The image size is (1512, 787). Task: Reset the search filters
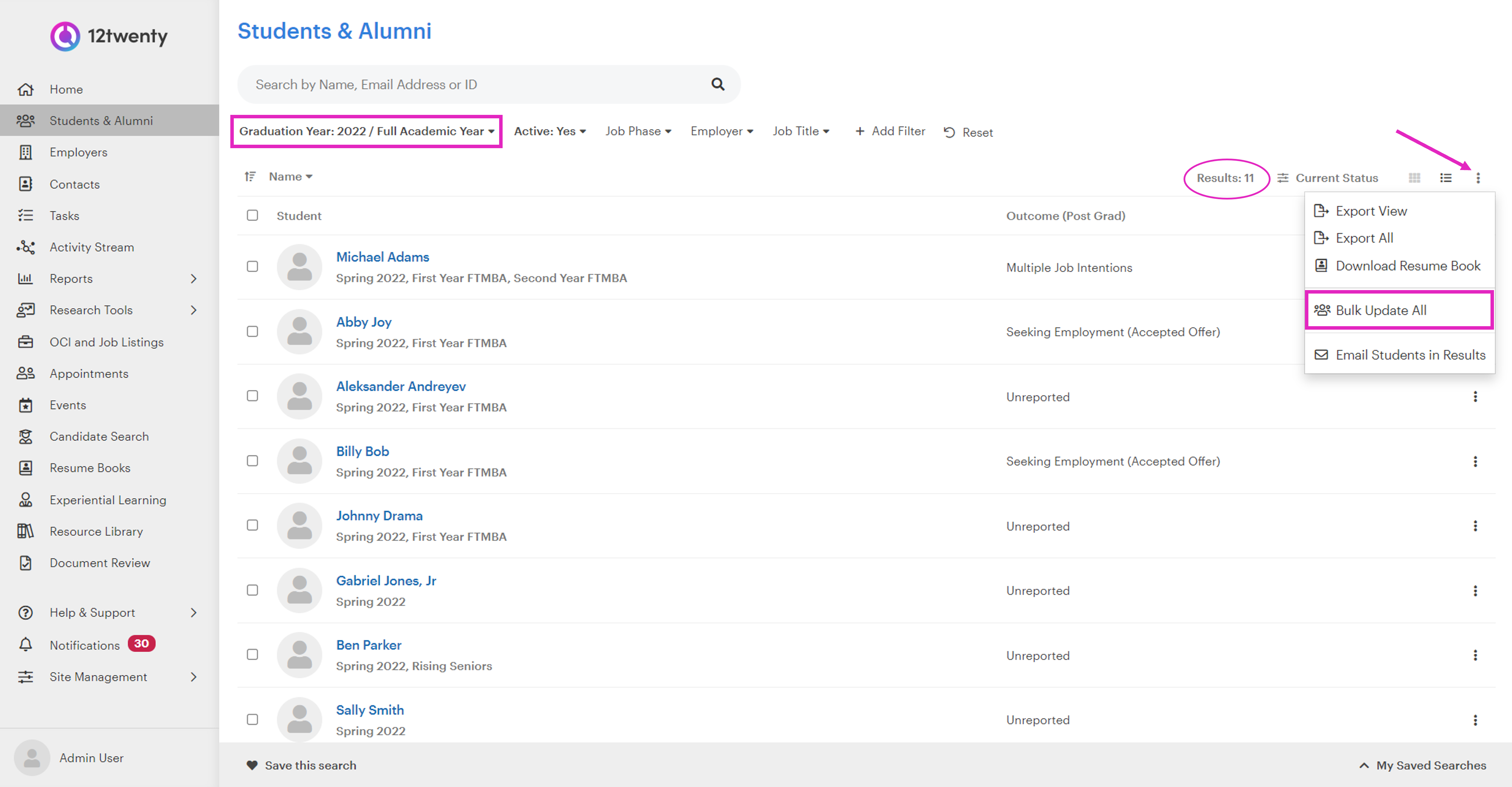point(968,132)
